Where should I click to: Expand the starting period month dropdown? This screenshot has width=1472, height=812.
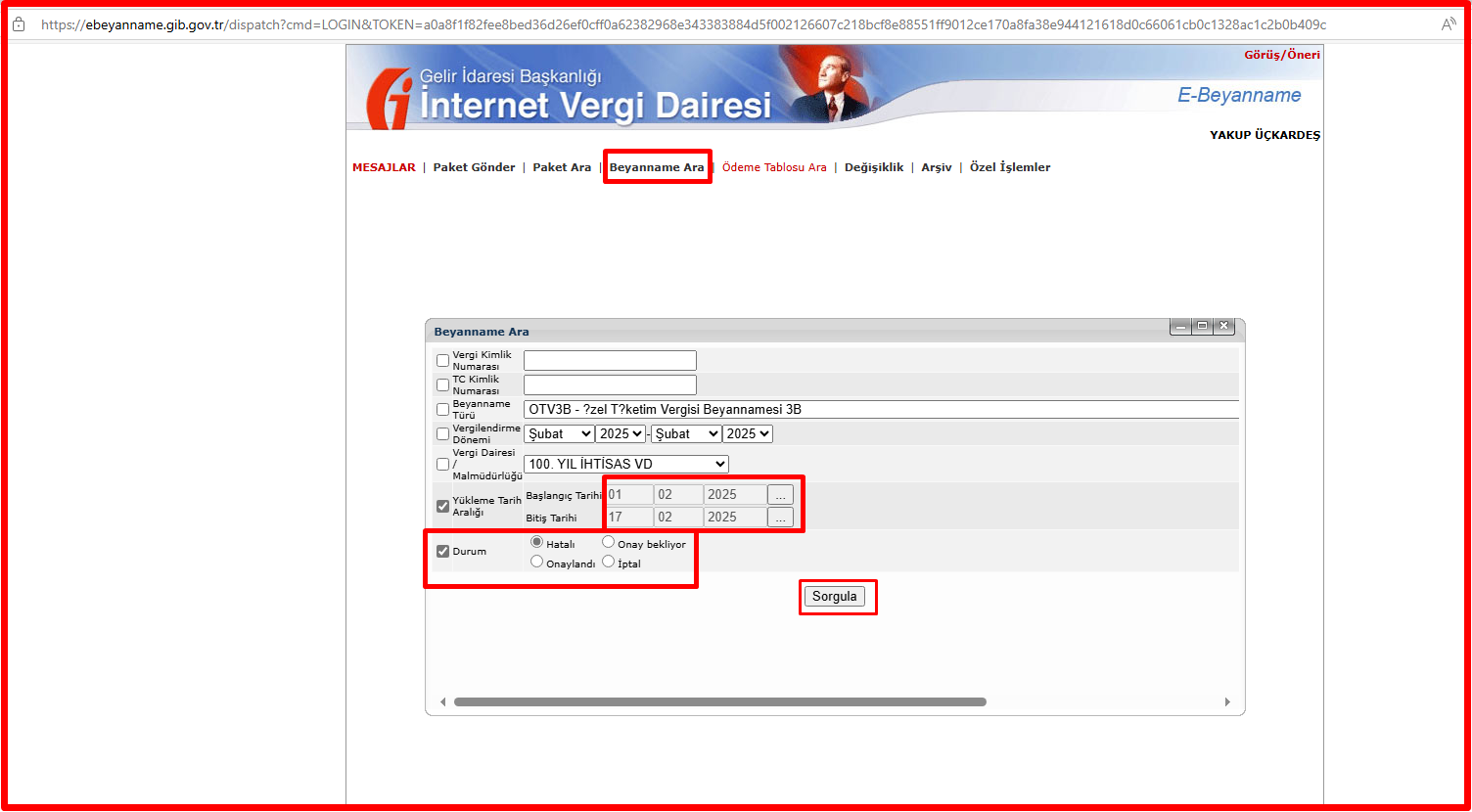[559, 433]
